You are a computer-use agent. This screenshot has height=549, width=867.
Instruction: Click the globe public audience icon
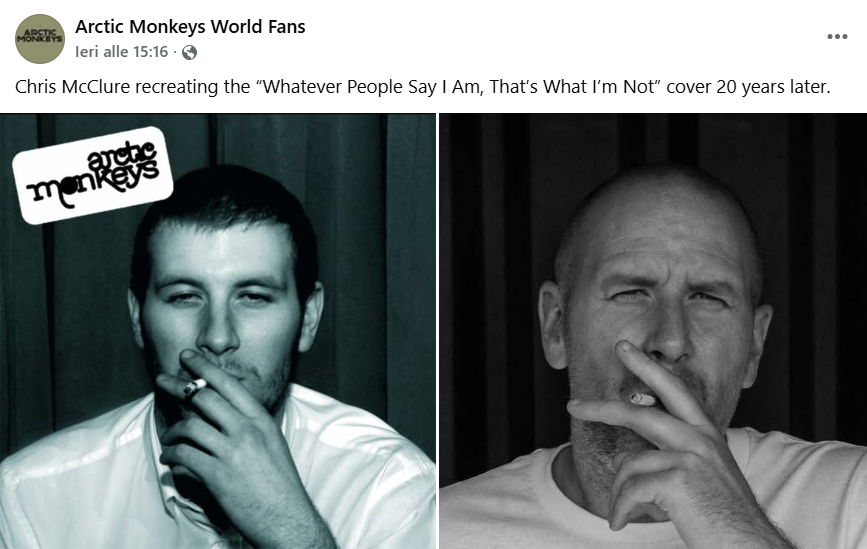189,53
